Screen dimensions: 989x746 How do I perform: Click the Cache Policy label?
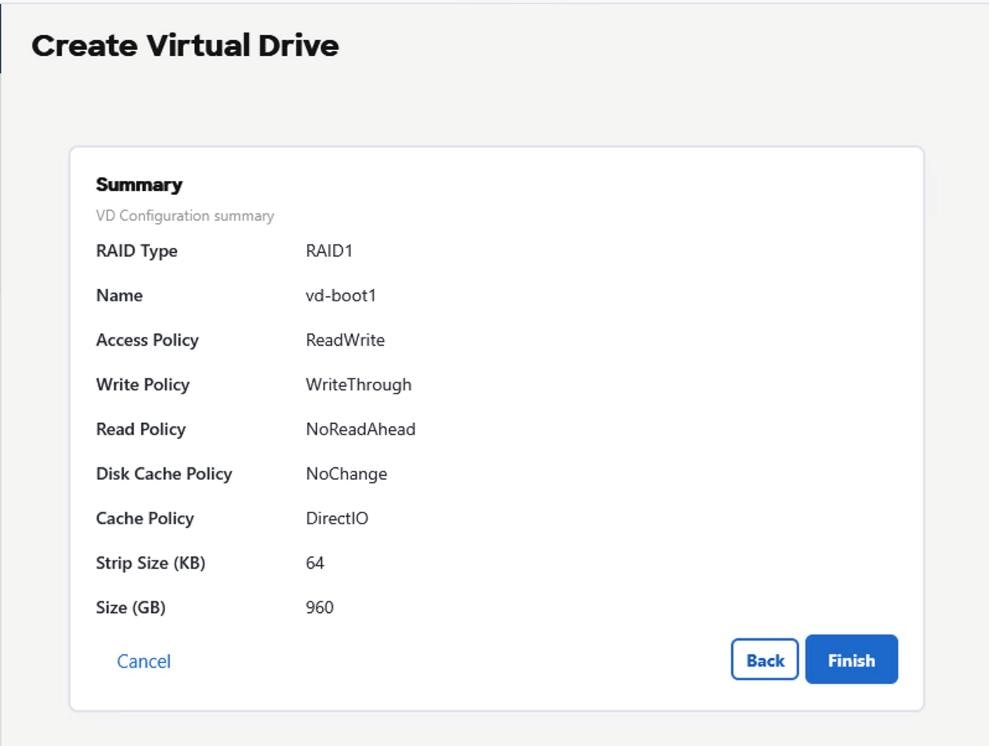coord(145,518)
